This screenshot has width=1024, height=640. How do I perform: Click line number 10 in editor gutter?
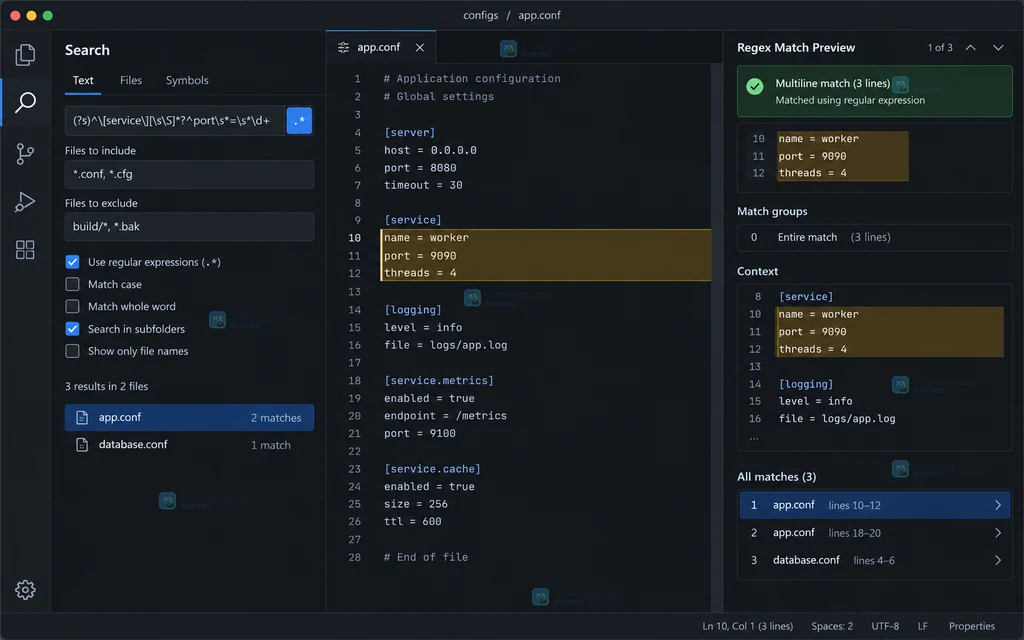click(x=355, y=238)
